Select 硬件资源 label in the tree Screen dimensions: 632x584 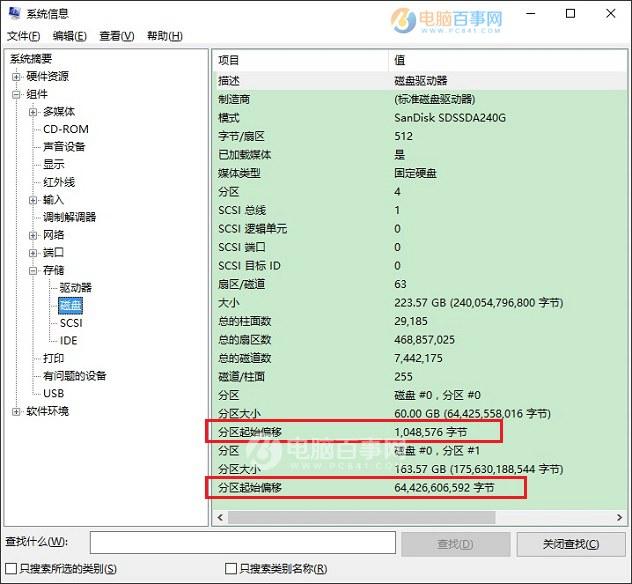coord(48,76)
